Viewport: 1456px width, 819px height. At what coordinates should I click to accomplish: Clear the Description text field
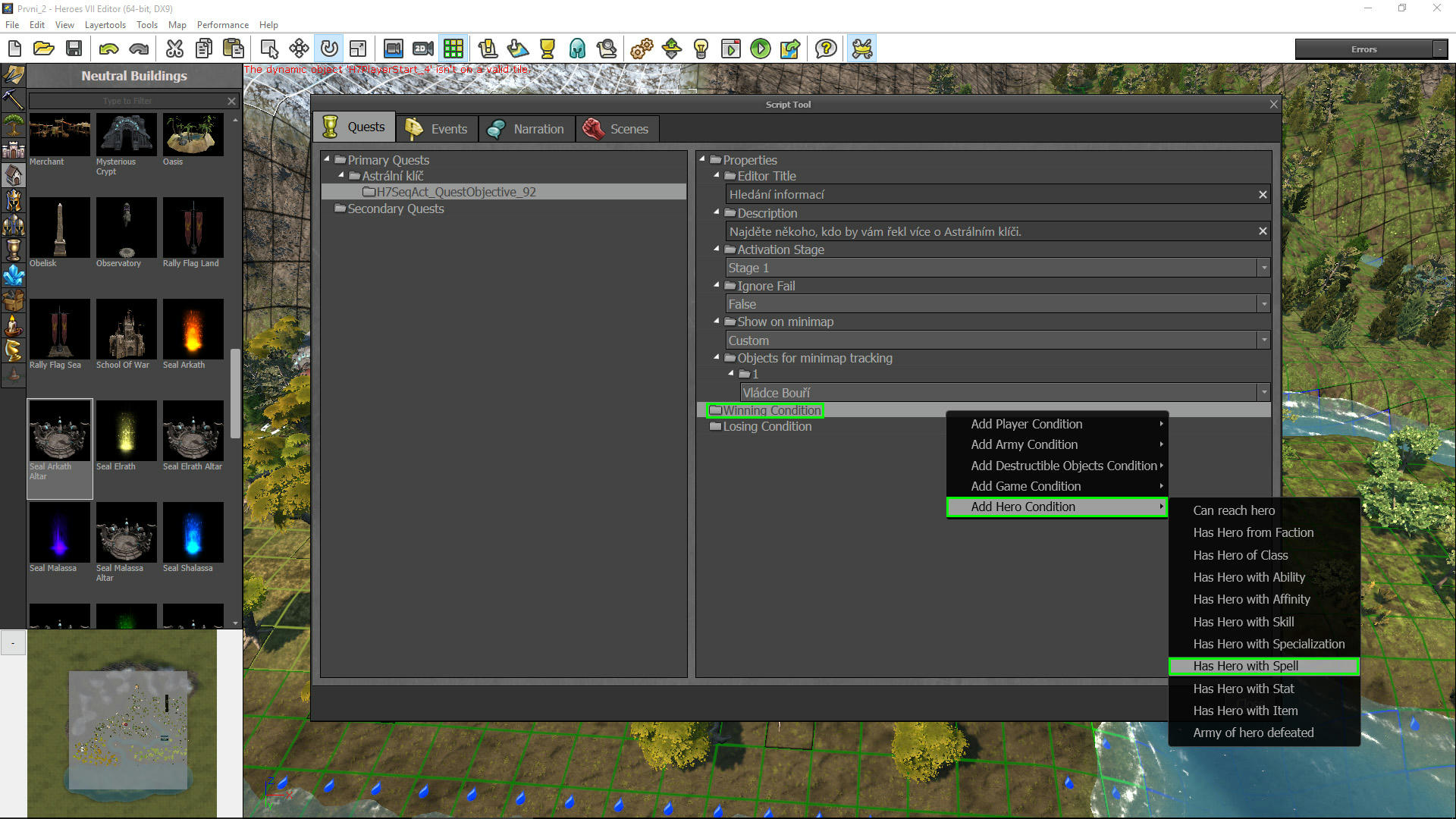tap(1263, 231)
